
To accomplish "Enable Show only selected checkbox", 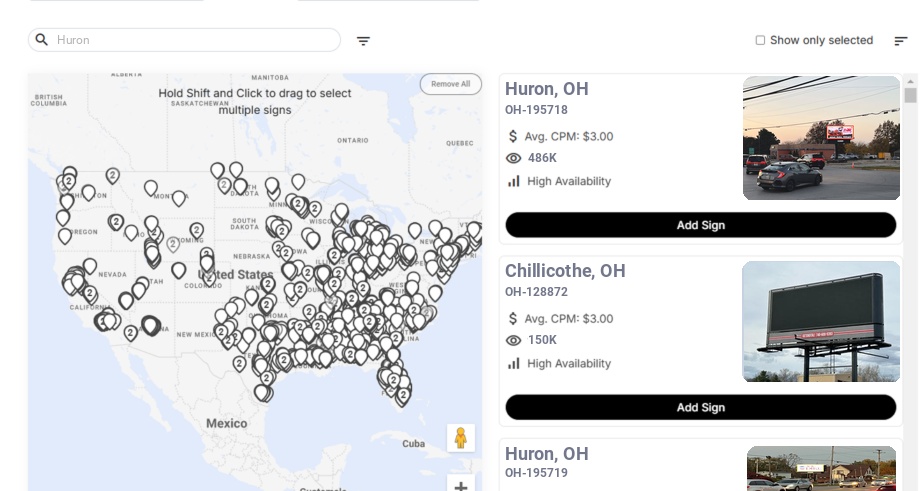I will tap(760, 41).
